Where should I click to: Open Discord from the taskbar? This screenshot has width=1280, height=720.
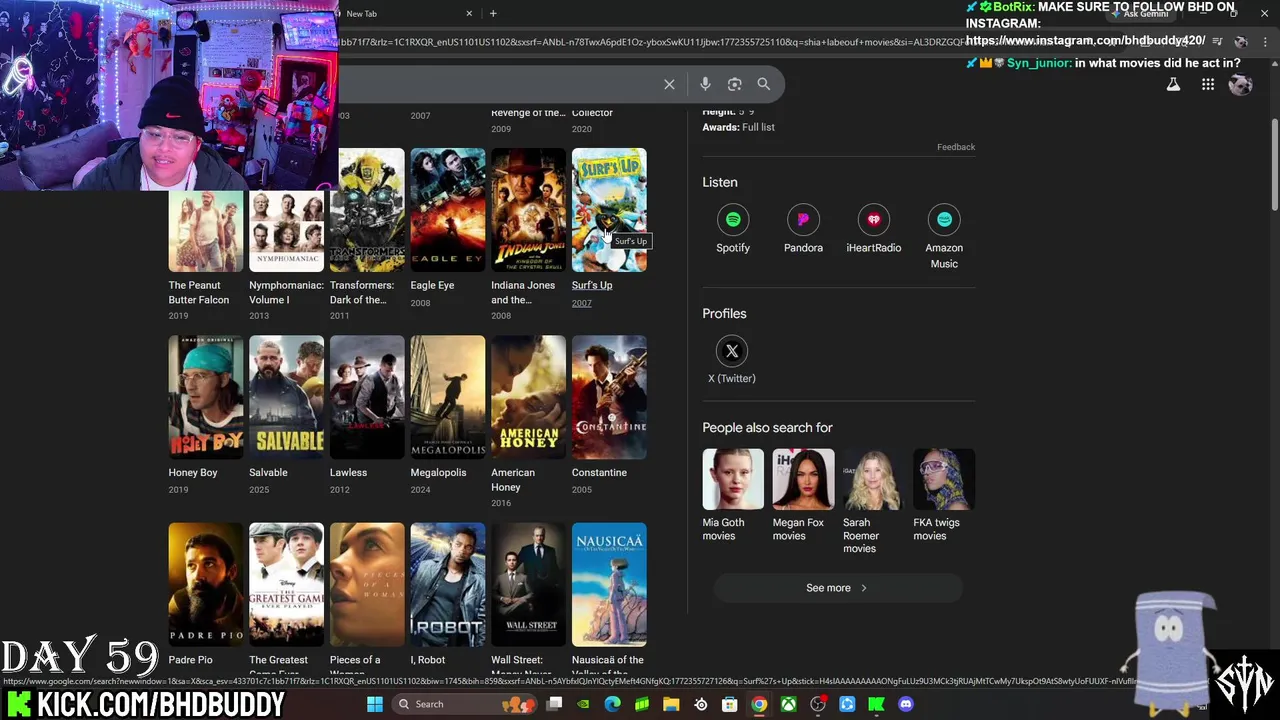[x=906, y=704]
